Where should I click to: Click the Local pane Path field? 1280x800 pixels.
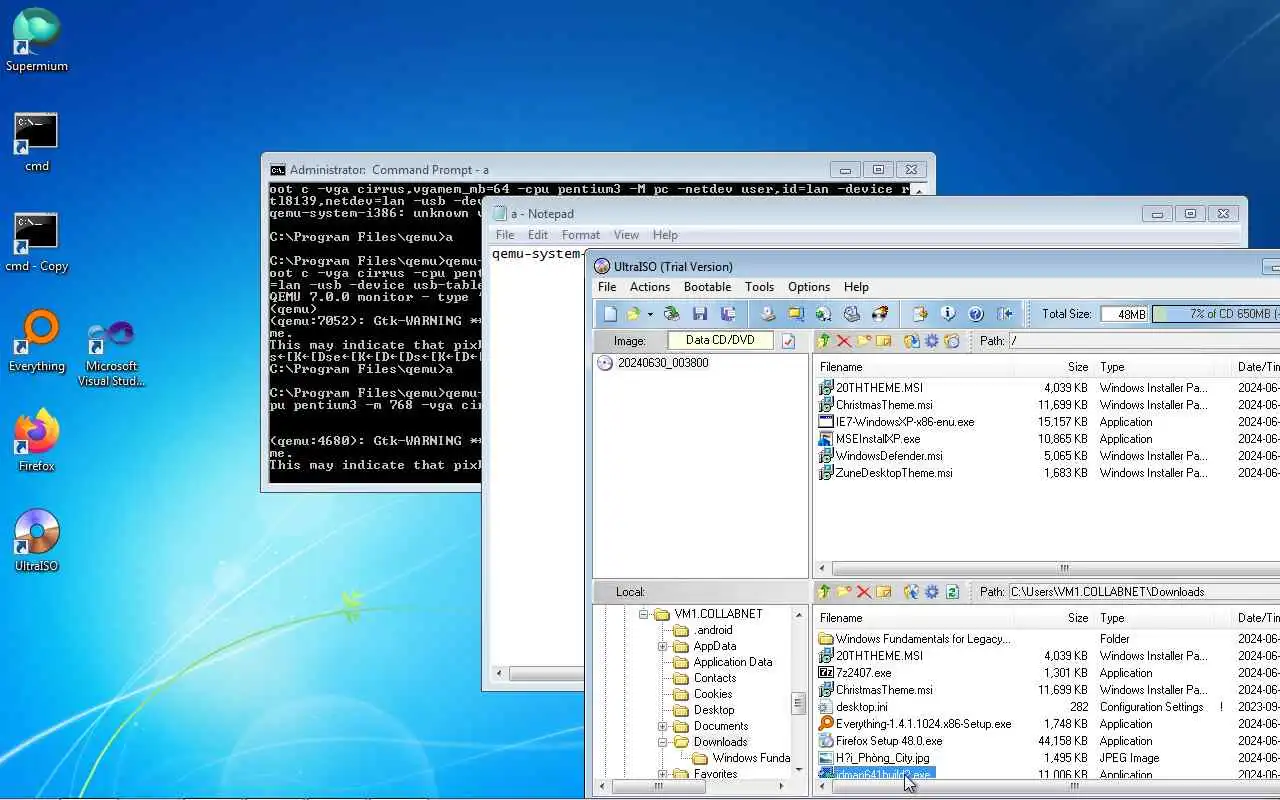click(x=1144, y=592)
